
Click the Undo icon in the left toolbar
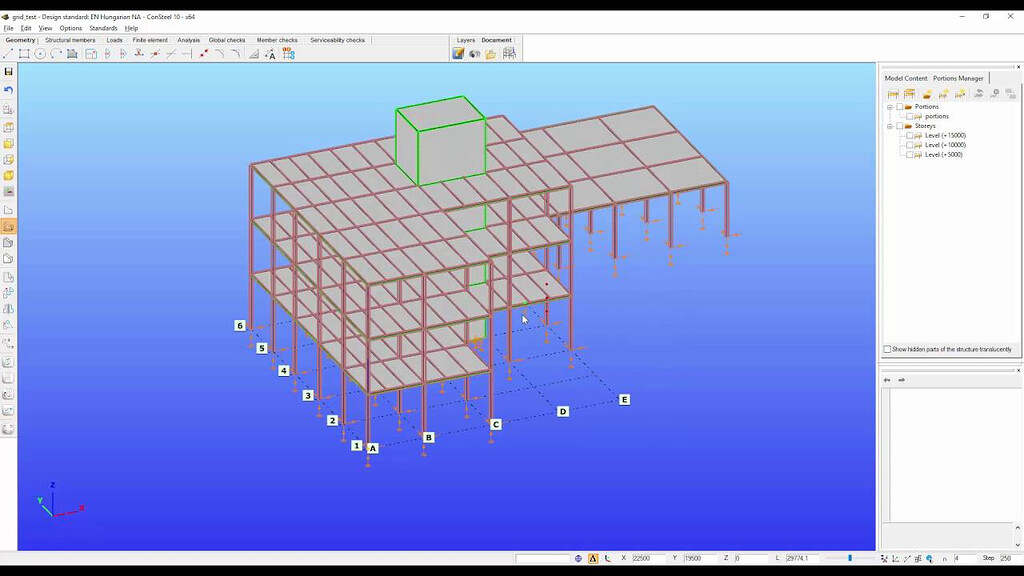point(9,90)
